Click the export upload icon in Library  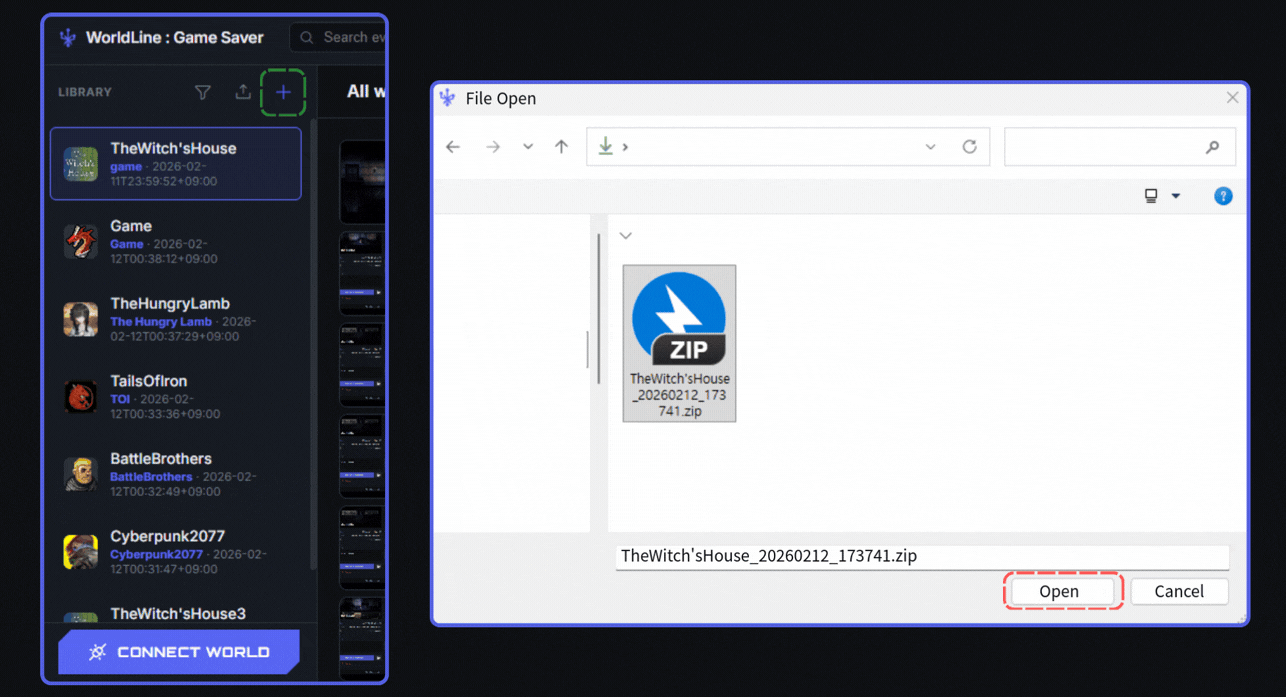click(243, 92)
